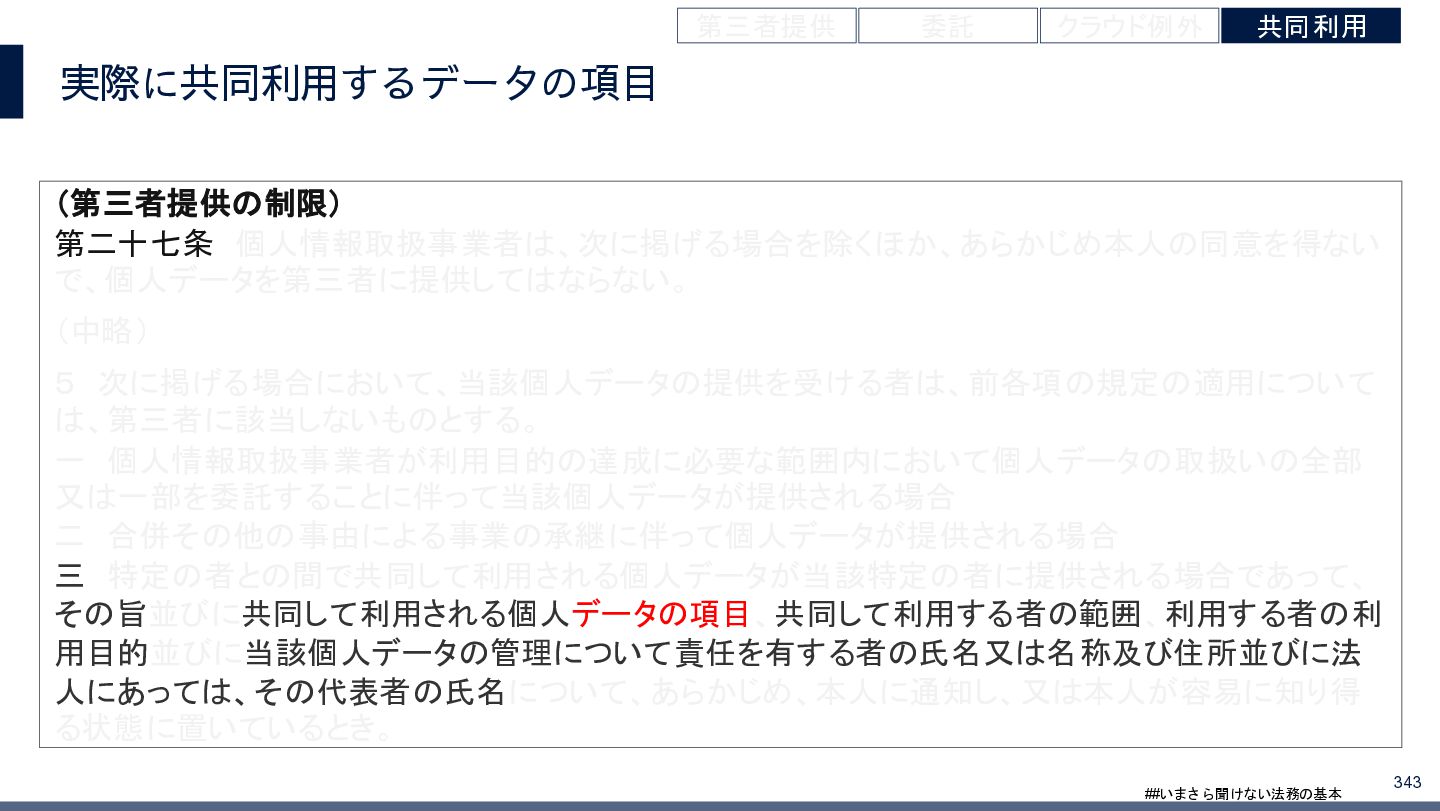Click the item number 三
This screenshot has width=1440, height=811.
[x=69, y=575]
